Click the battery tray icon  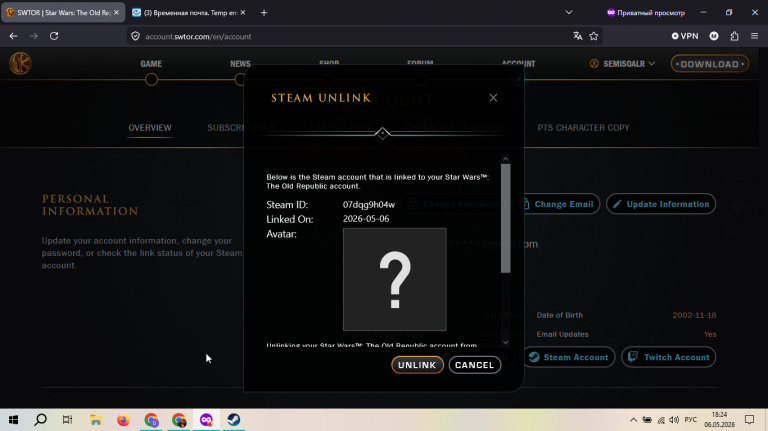pos(647,420)
